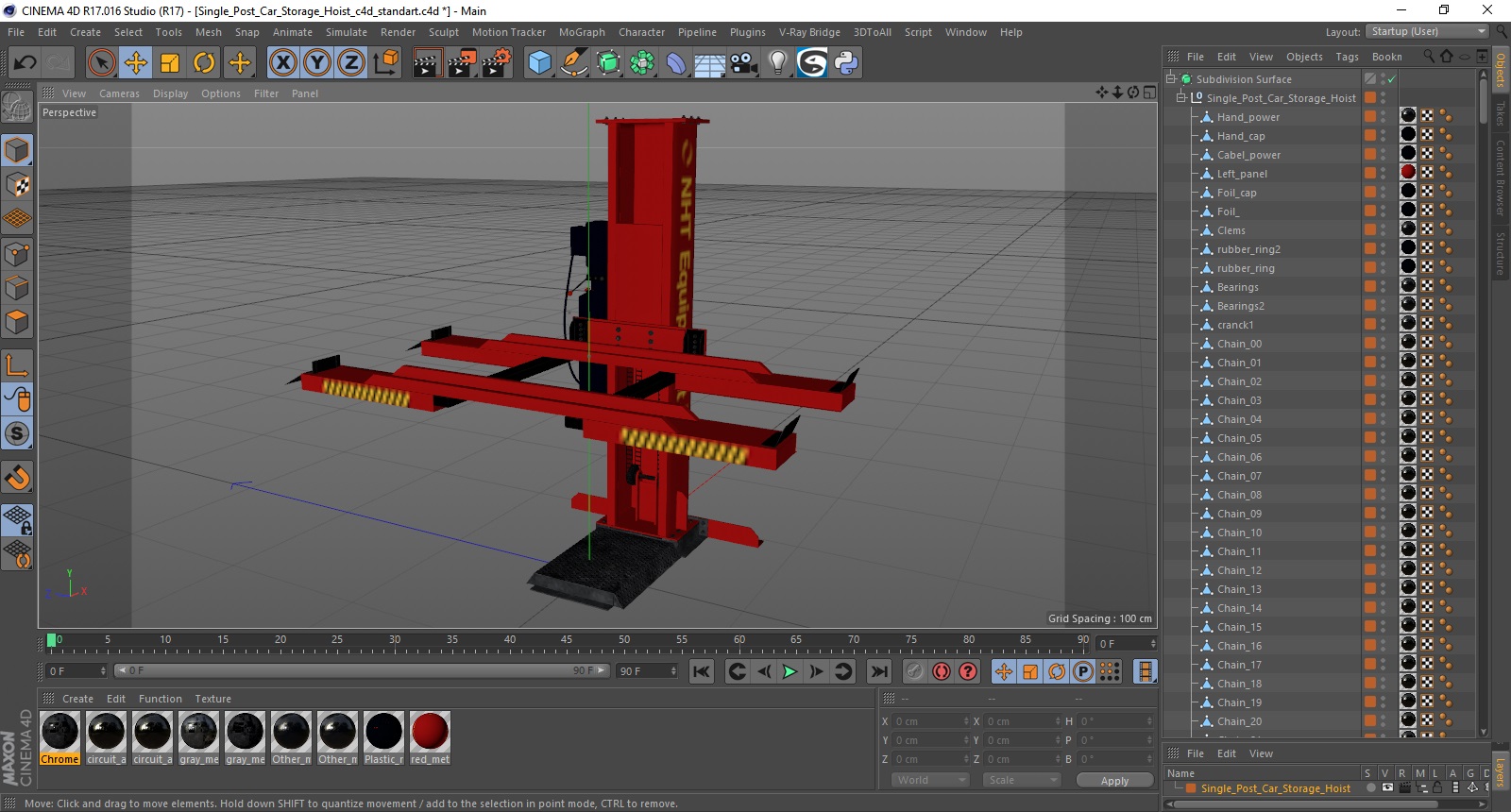Screen dimensions: 1511x812
Task: Select the Chrome material
Action: pos(59,738)
